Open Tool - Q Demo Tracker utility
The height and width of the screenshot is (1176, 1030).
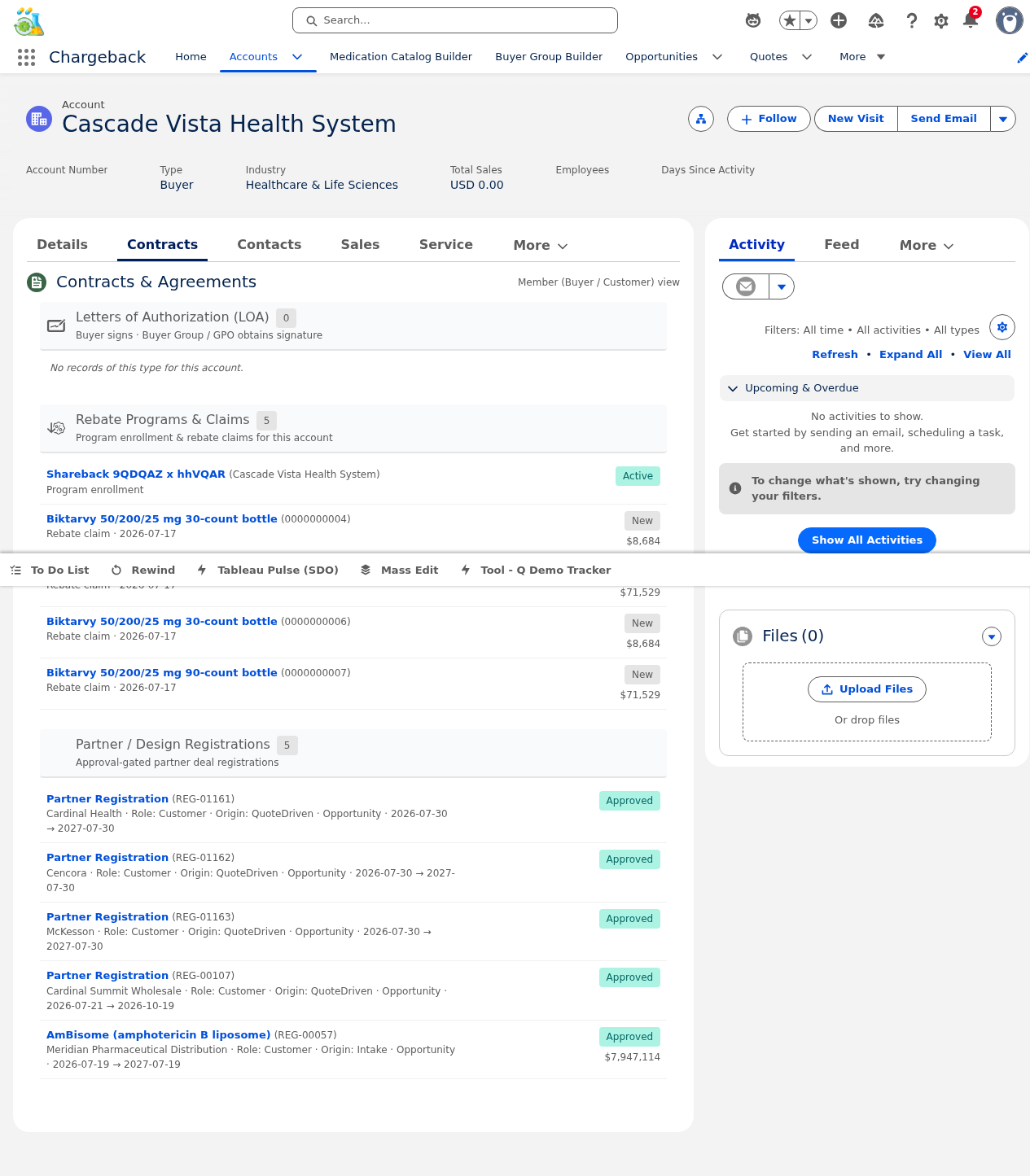536,571
